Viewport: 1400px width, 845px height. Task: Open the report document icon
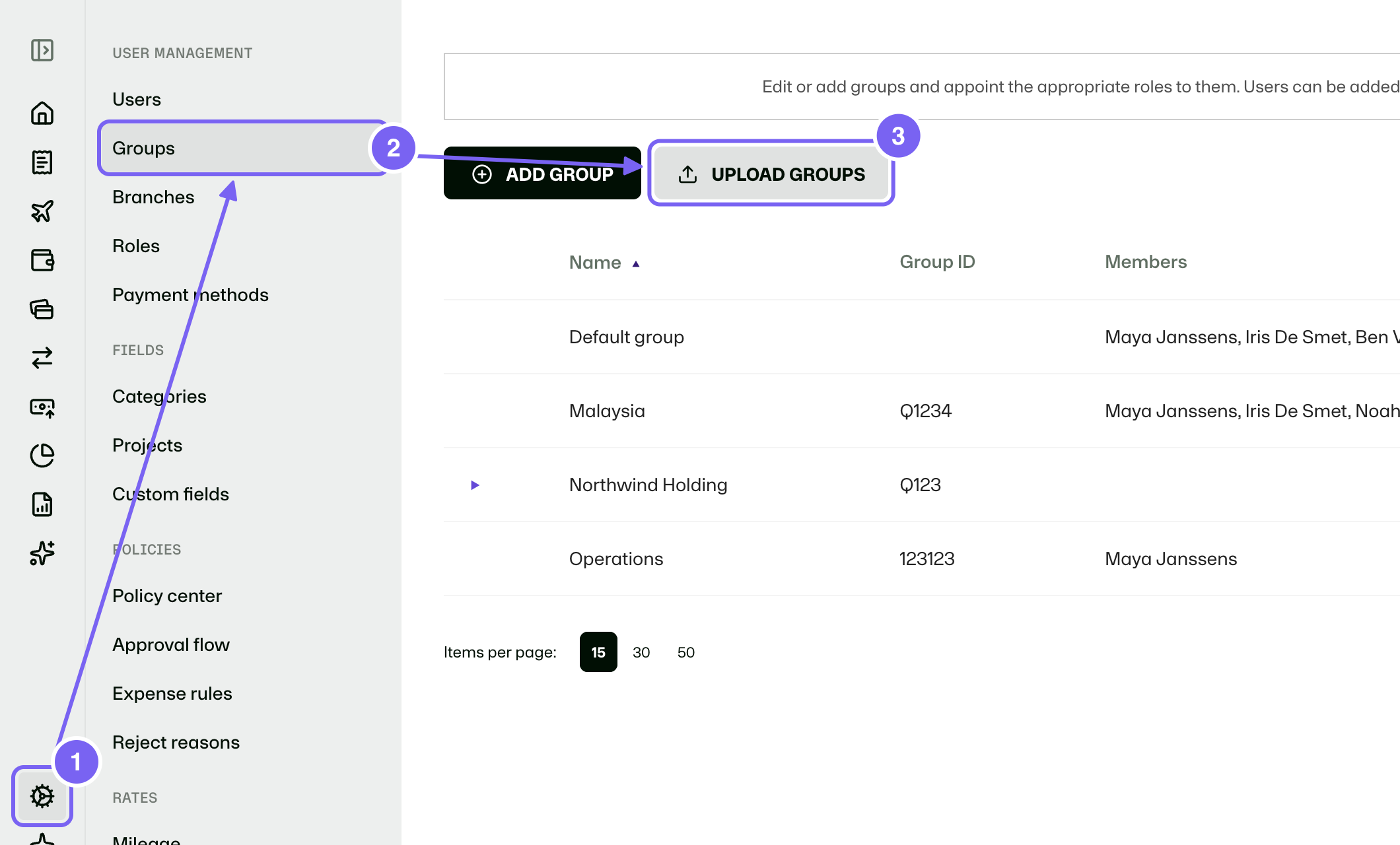[42, 504]
